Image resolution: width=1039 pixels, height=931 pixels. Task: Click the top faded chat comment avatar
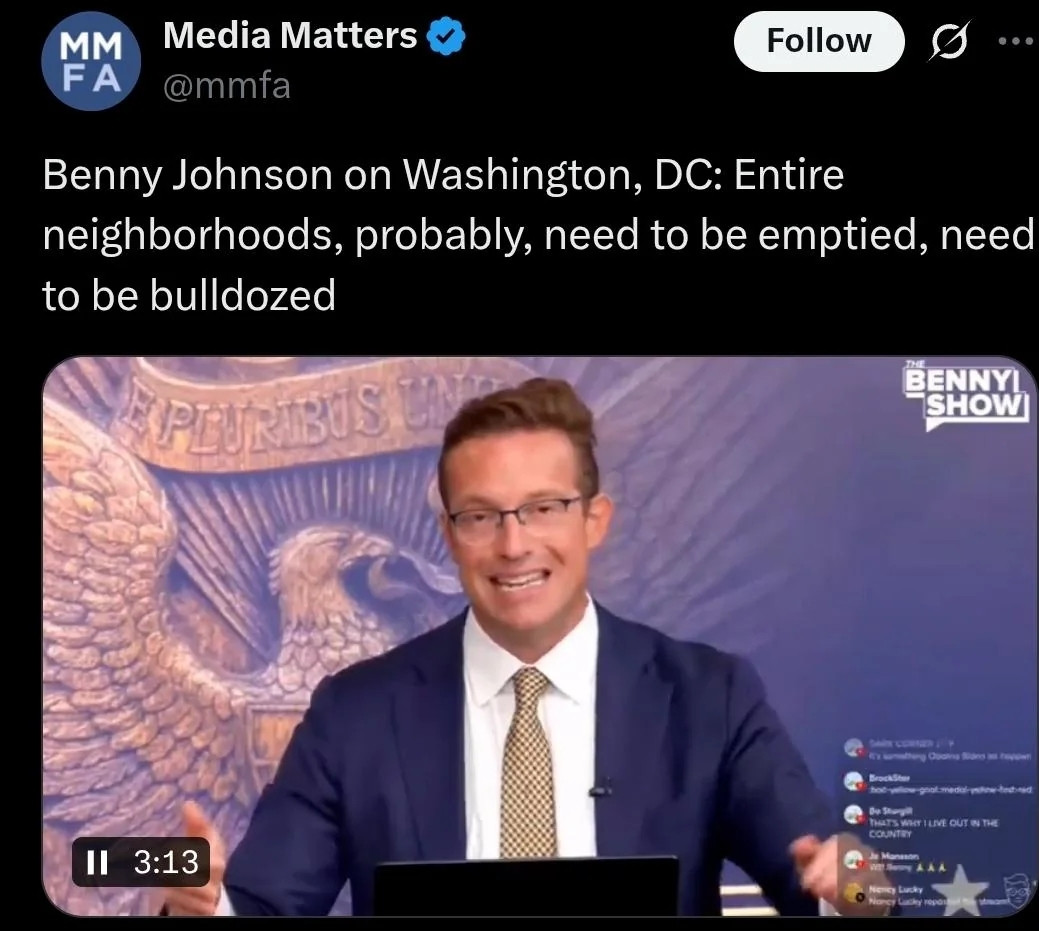(x=853, y=747)
